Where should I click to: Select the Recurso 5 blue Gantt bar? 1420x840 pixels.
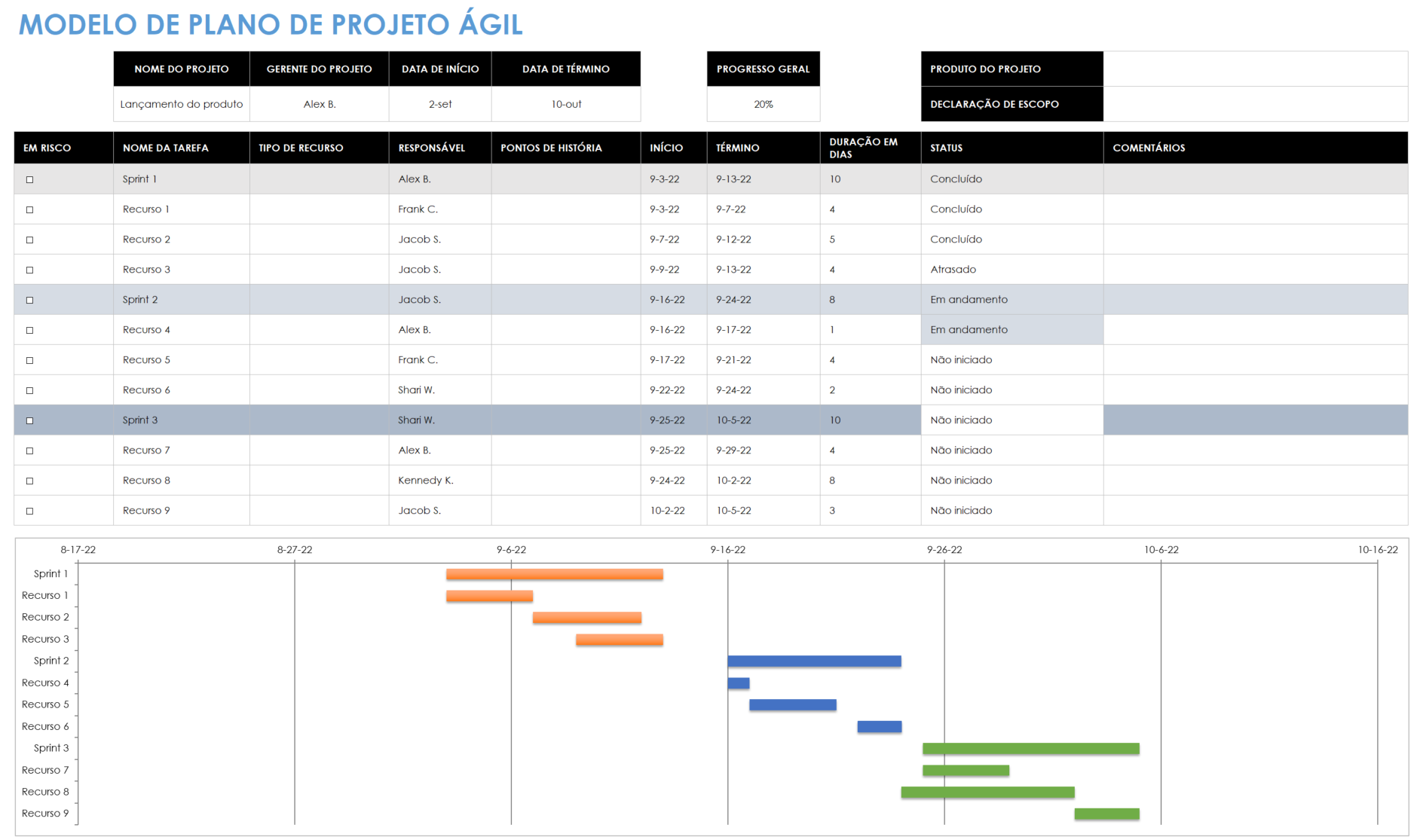(x=793, y=705)
